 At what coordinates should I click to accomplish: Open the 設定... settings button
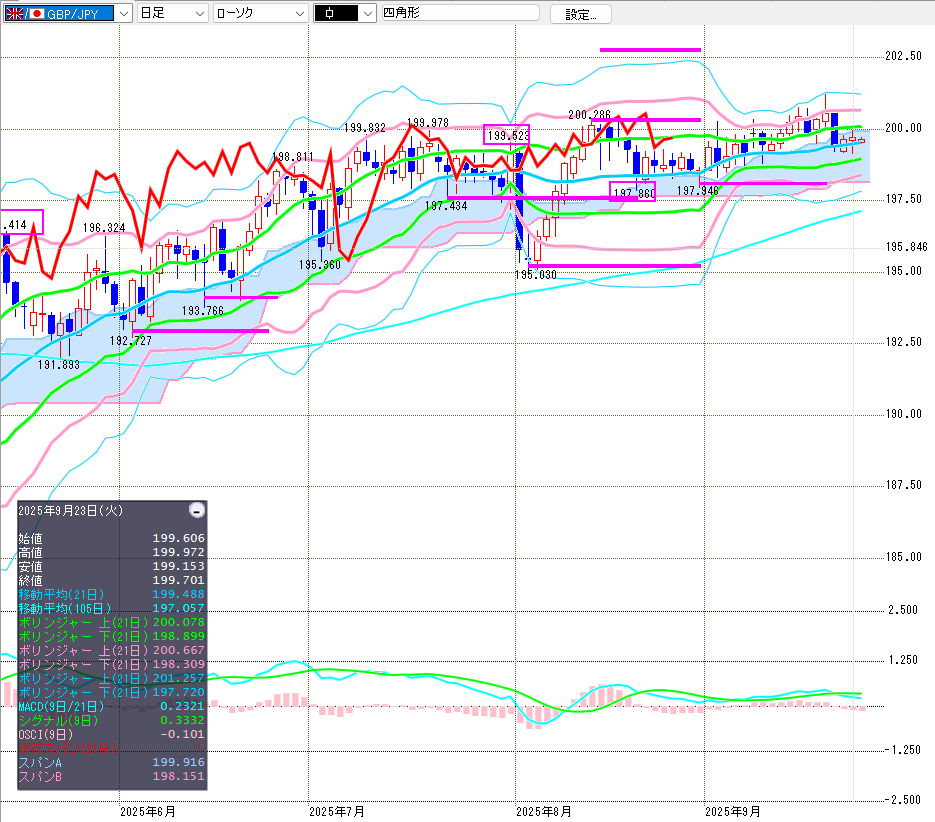click(580, 14)
